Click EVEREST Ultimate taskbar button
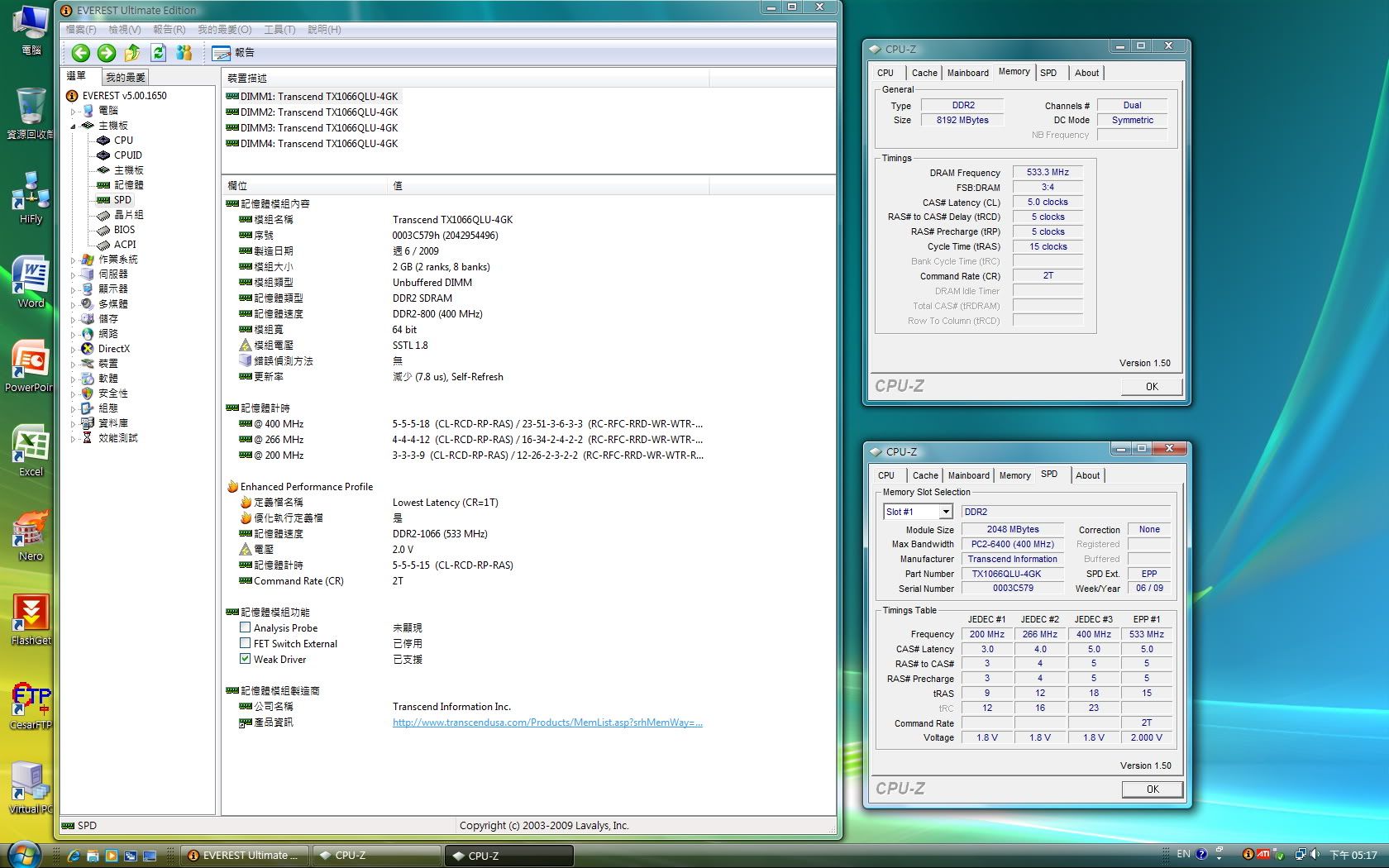Screen dimensions: 1389x868 click(x=245, y=856)
